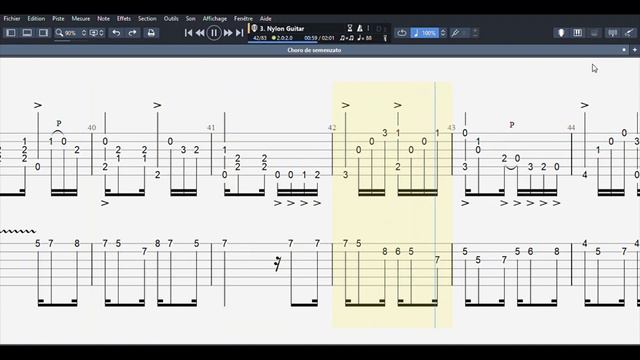Open the screen layout display mode selector
Screen dimensions: 640x360
coord(93,33)
